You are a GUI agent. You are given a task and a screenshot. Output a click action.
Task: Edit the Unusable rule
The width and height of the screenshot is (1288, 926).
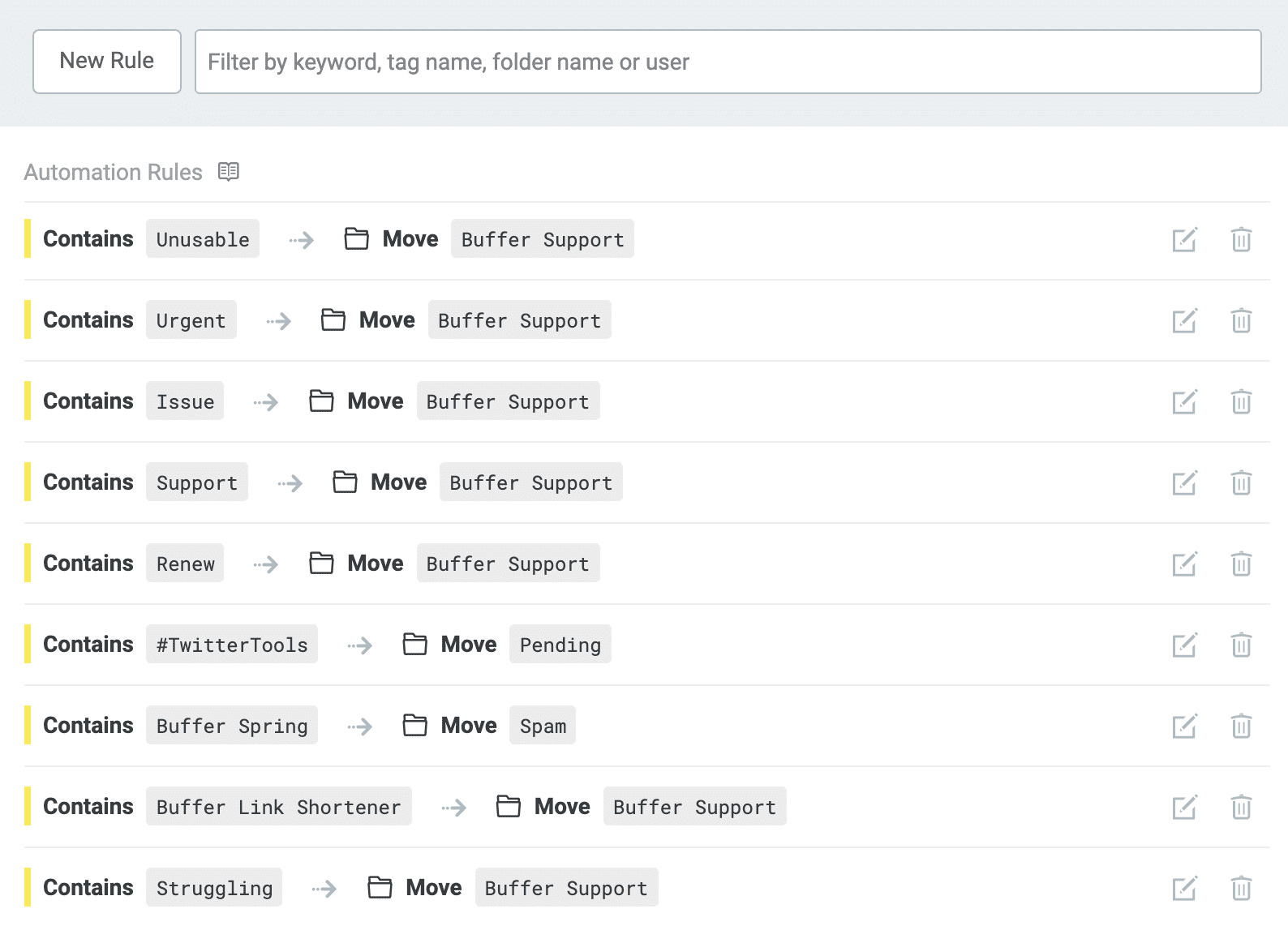click(1184, 240)
